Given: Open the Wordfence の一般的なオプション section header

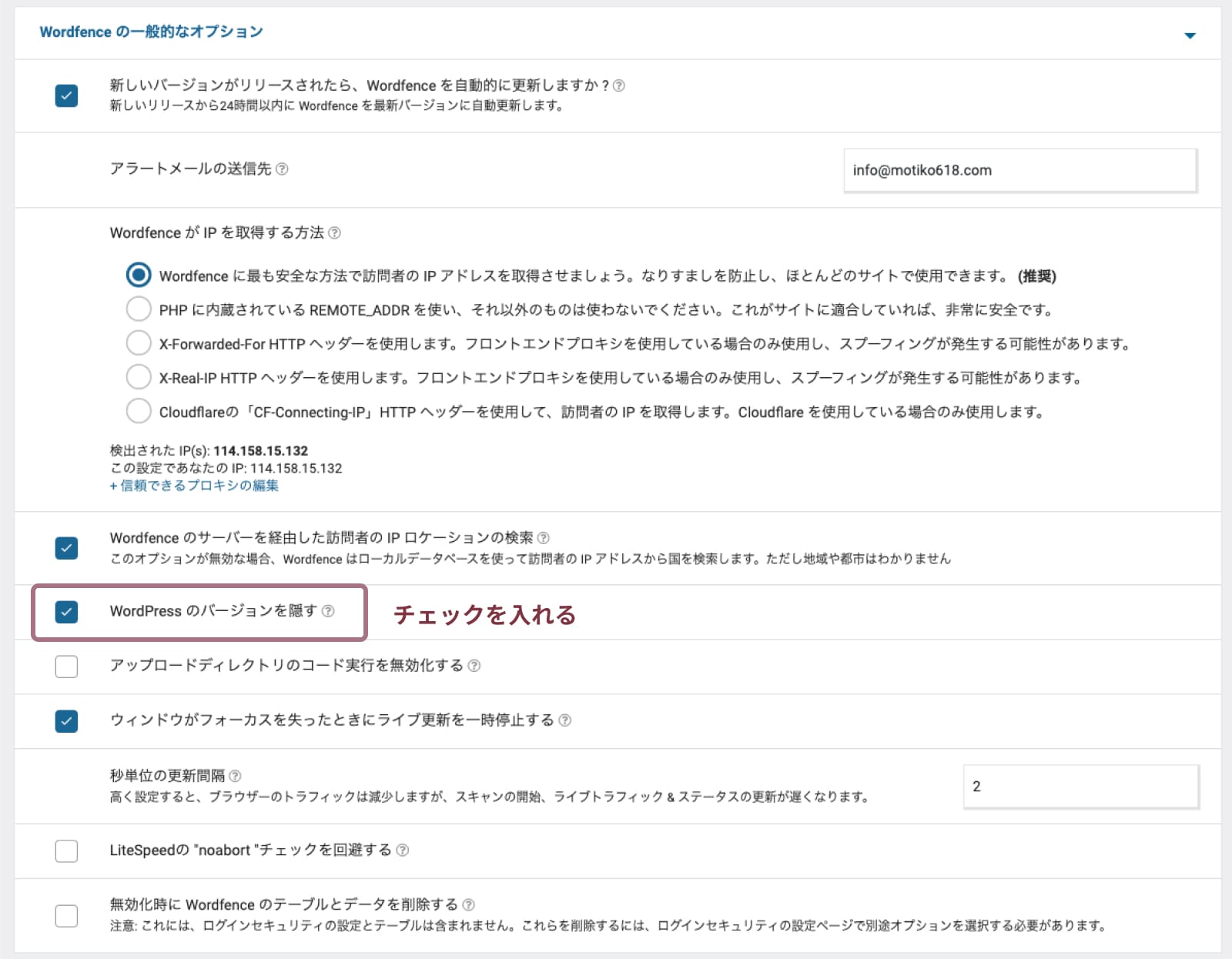Looking at the screenshot, I should pyautogui.click(x=152, y=32).
